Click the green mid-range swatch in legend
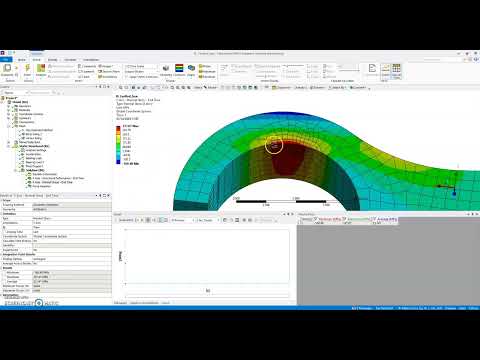The height and width of the screenshot is (360, 480). tap(118, 145)
